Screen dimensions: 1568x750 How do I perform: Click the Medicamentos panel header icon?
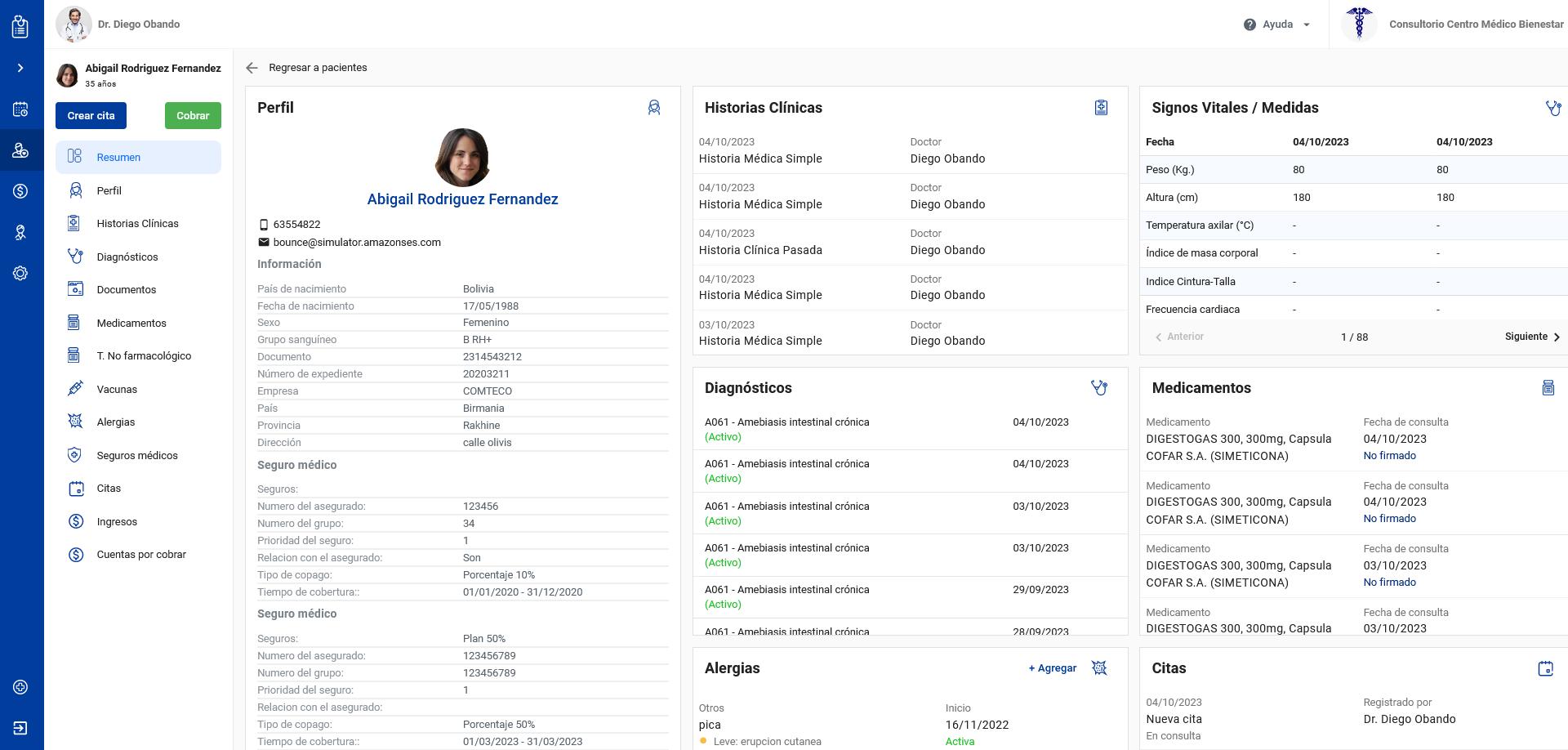pos(1548,388)
